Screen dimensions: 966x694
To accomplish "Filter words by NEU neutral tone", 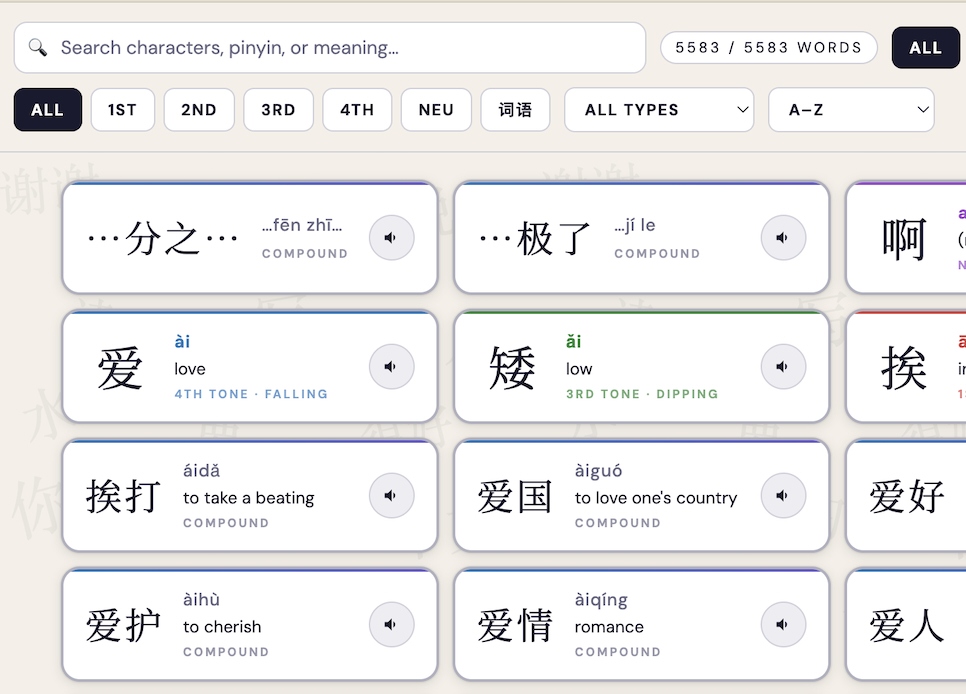I will coord(436,110).
